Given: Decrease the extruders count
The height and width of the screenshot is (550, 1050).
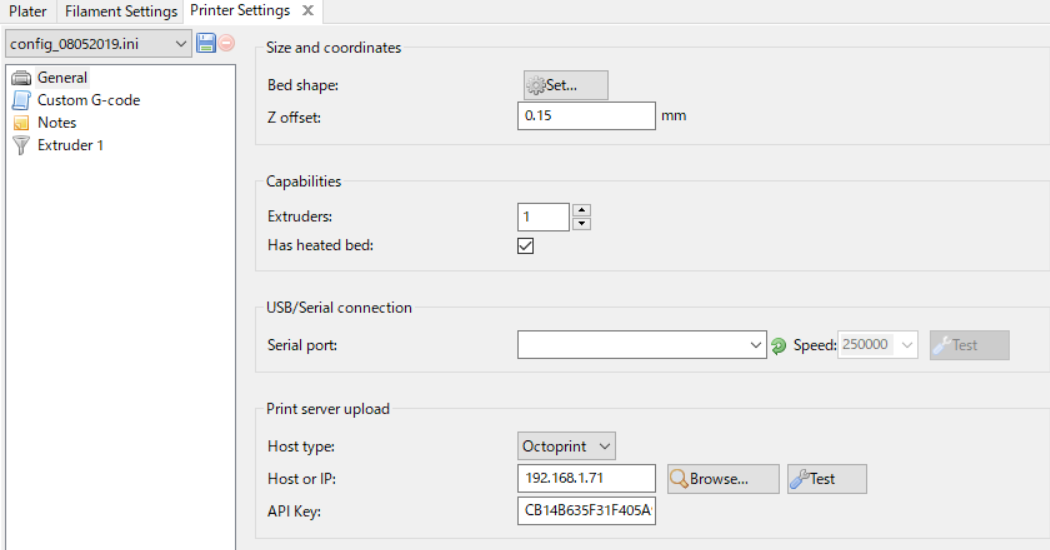Looking at the screenshot, I should click(581, 224).
